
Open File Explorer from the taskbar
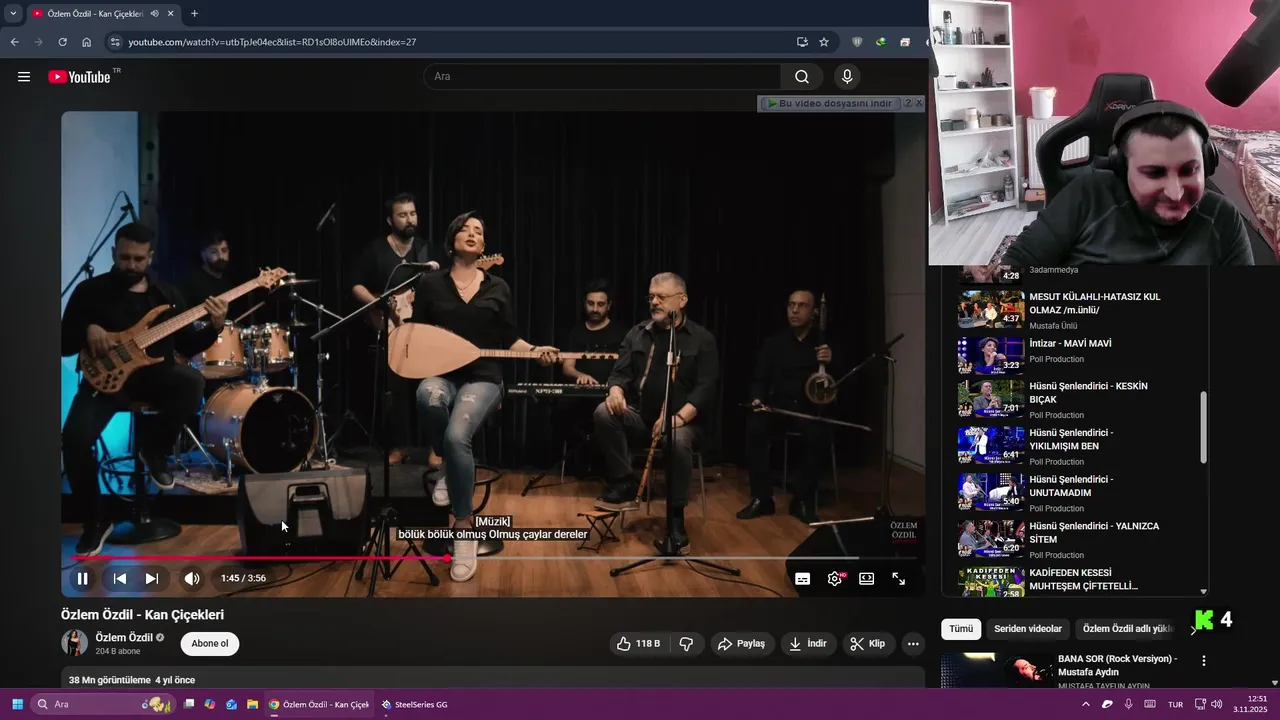[253, 704]
